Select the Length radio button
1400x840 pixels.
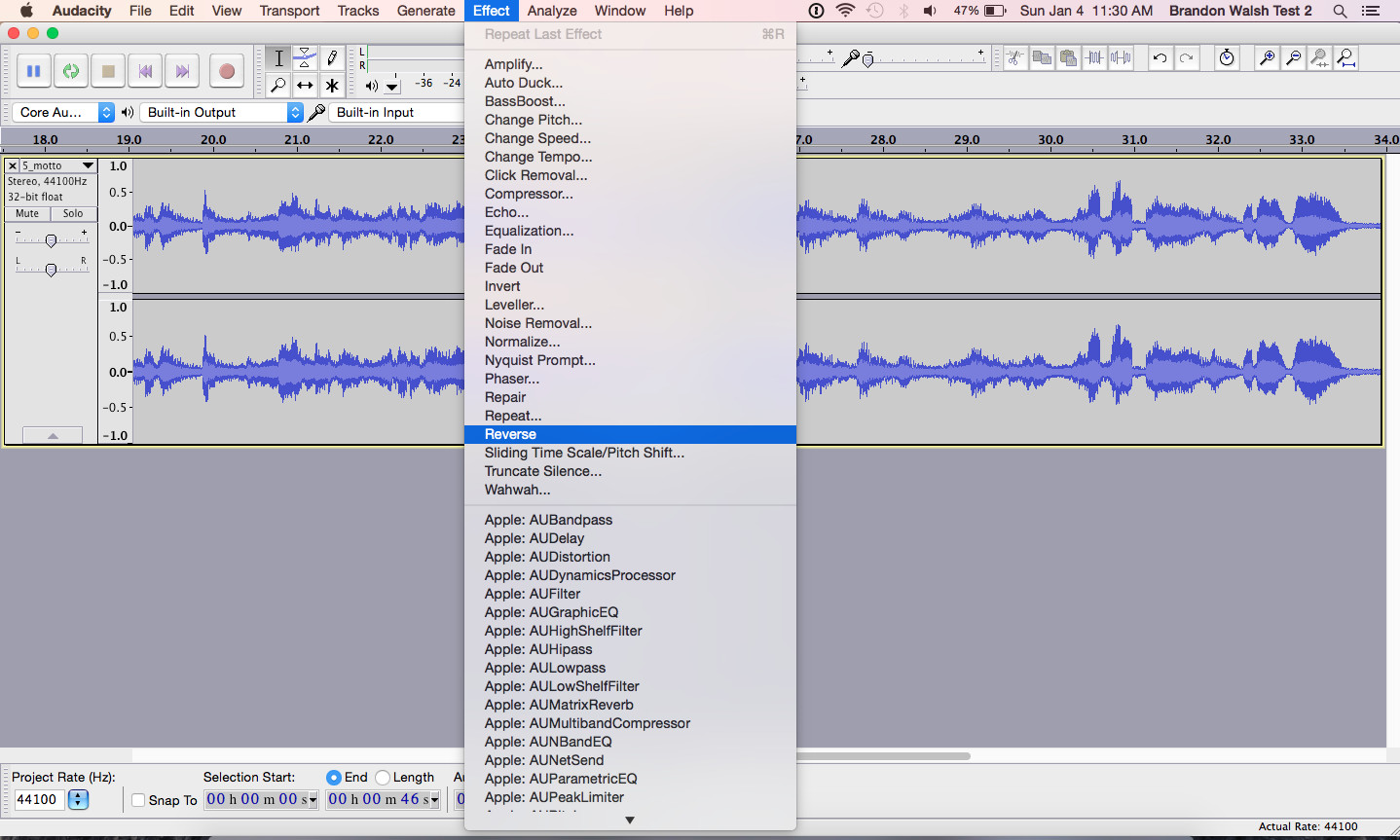click(383, 777)
